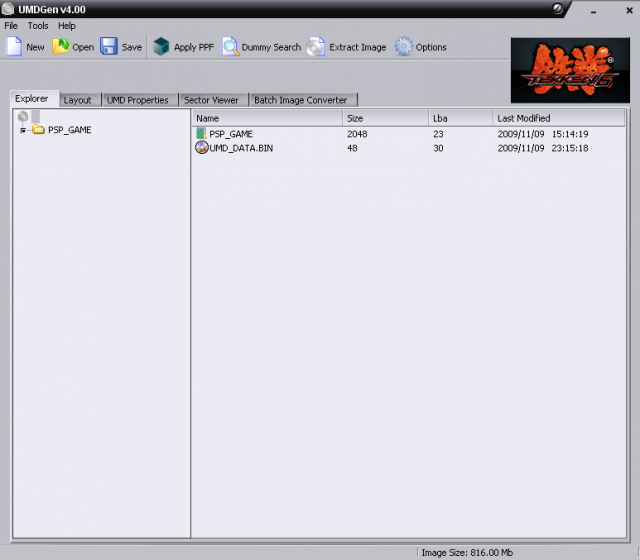Viewport: 640px width, 560px height.
Task: Select the root disc node in the tree
Action: pos(23,117)
